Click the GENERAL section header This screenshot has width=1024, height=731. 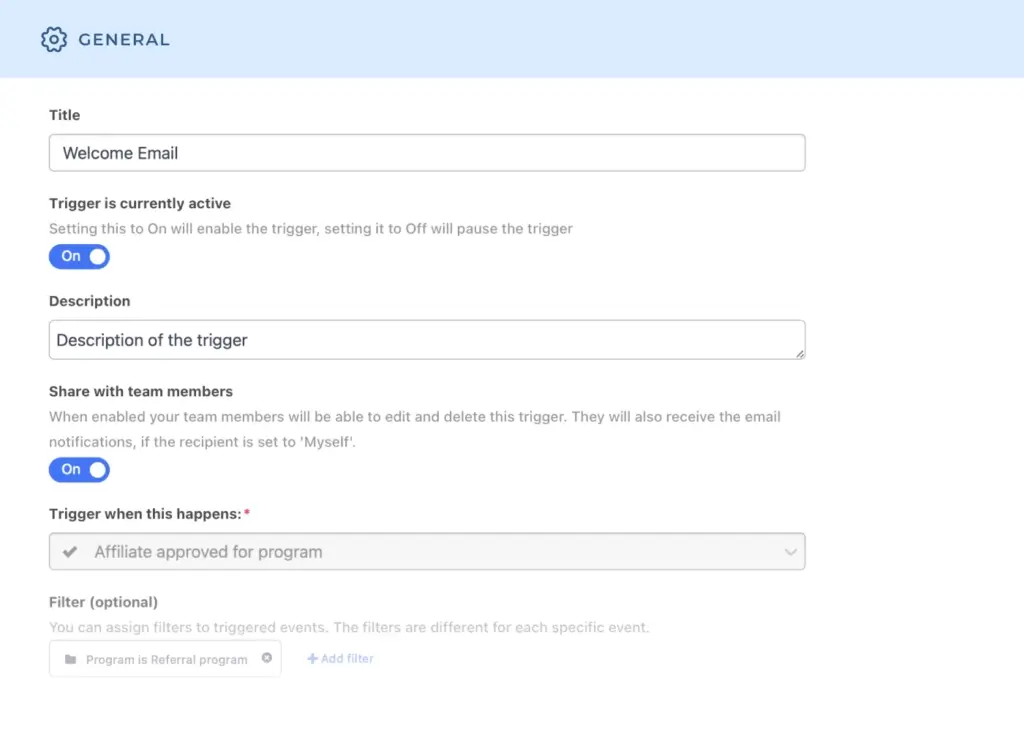point(123,40)
